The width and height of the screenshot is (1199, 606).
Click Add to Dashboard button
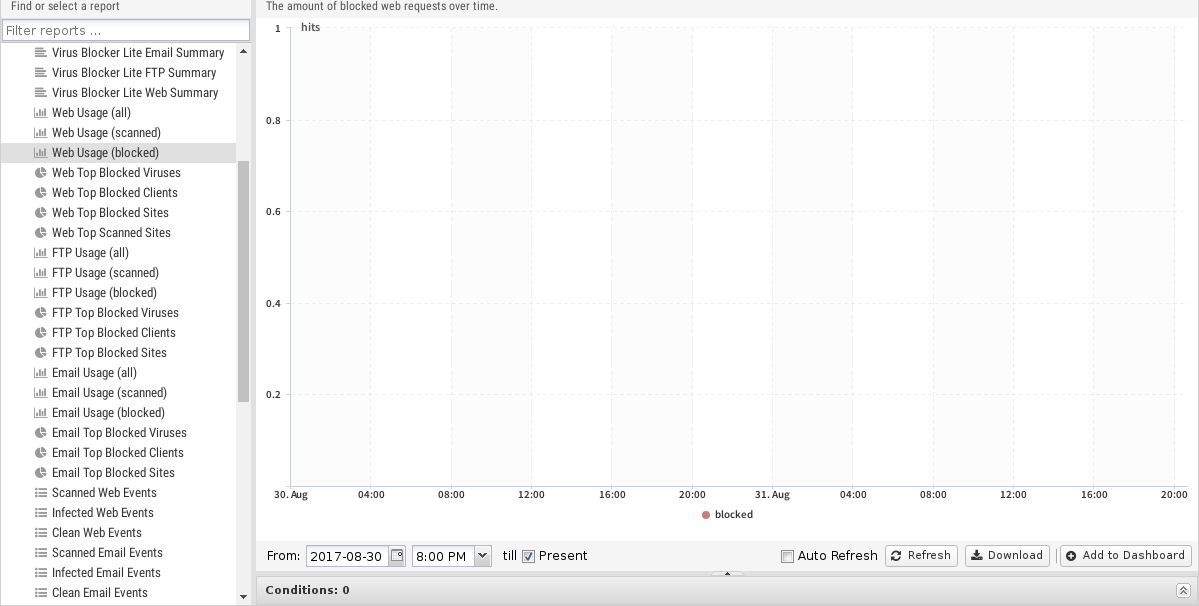[x=1126, y=556]
